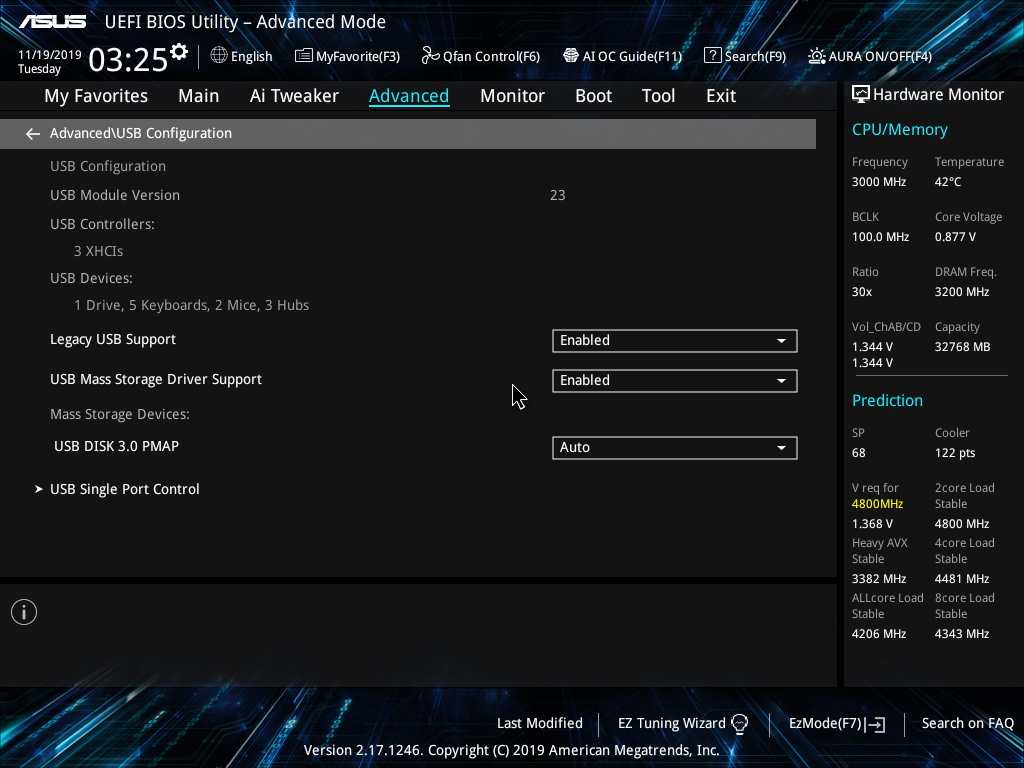The width and height of the screenshot is (1024, 768).
Task: Click the globe language icon
Action: click(x=219, y=56)
